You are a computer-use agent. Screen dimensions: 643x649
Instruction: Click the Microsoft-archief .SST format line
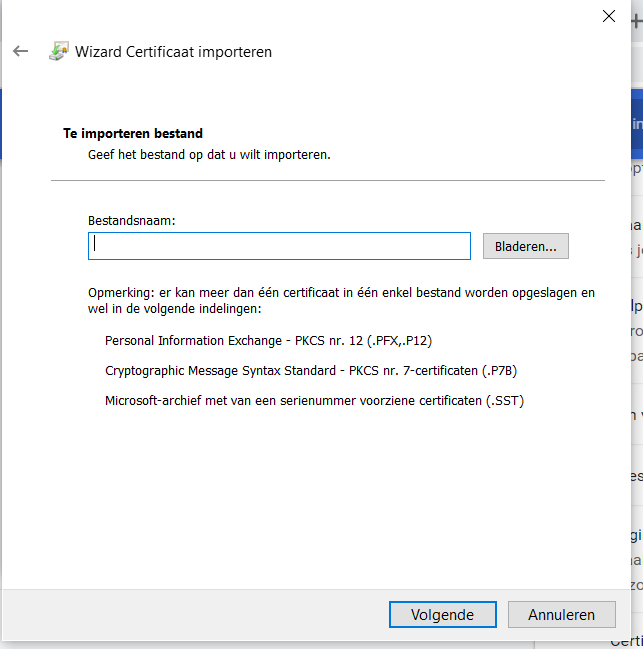[x=314, y=401]
